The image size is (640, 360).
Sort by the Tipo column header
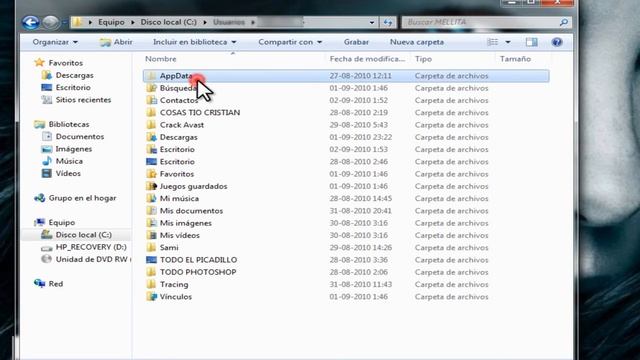tap(423, 59)
